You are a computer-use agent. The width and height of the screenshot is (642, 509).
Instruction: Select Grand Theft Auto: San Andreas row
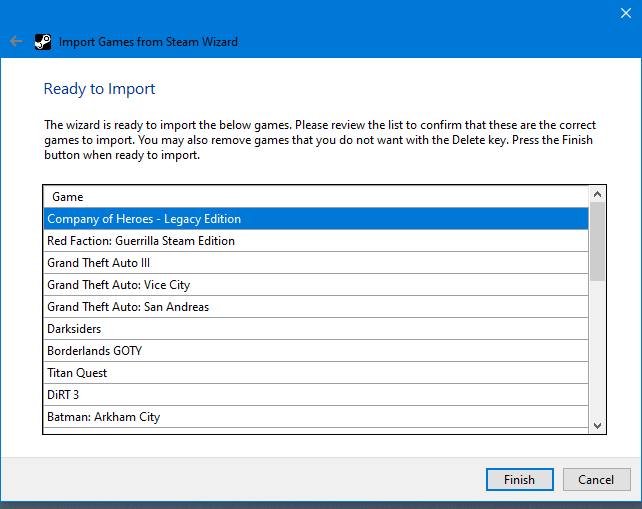tap(316, 307)
